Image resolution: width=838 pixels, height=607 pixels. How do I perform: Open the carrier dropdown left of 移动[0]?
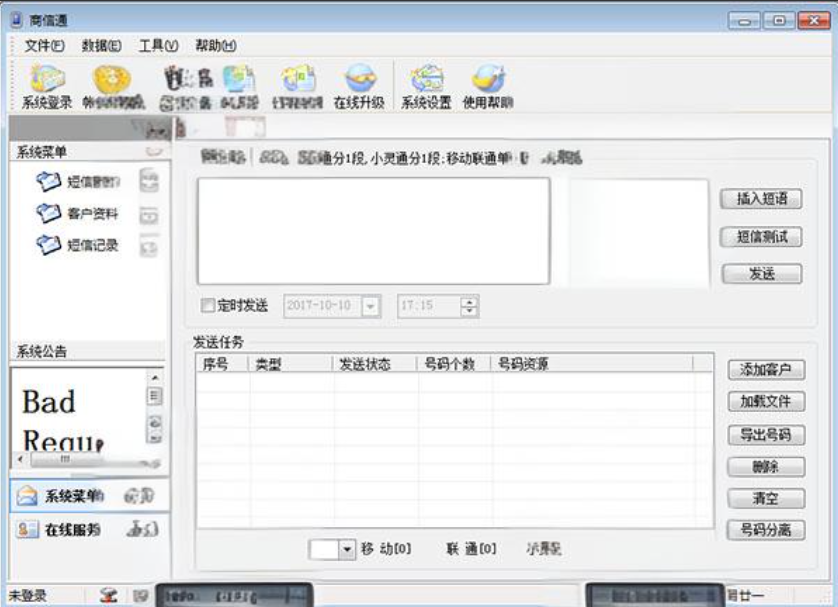pos(345,548)
